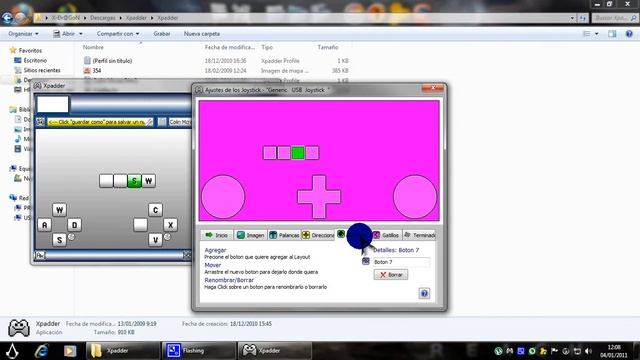Select '(Perfil sin titulo)' file
The image size is (640, 360).
pyautogui.click(x=112, y=61)
